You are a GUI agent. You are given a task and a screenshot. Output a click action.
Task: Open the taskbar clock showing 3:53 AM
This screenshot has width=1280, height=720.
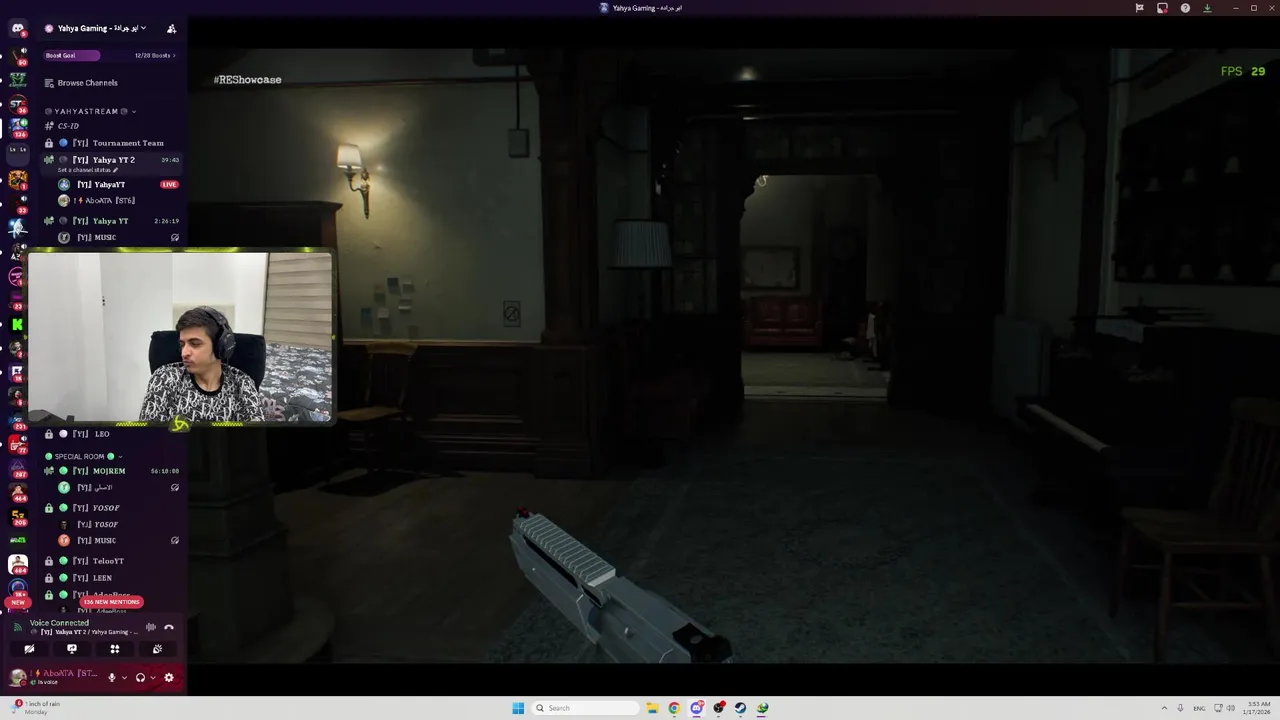[1258, 708]
